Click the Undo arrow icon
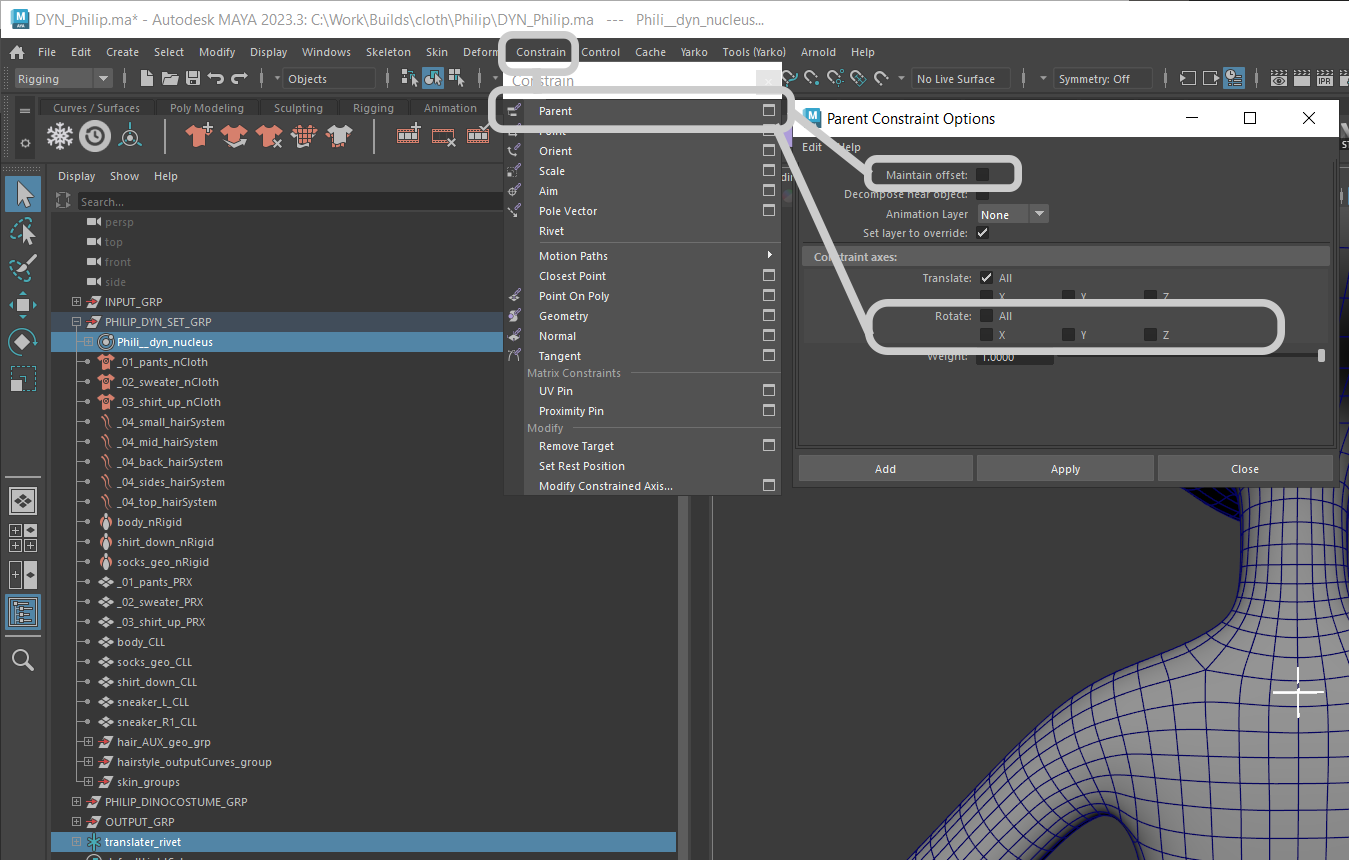This screenshot has width=1349, height=860. coord(215,78)
